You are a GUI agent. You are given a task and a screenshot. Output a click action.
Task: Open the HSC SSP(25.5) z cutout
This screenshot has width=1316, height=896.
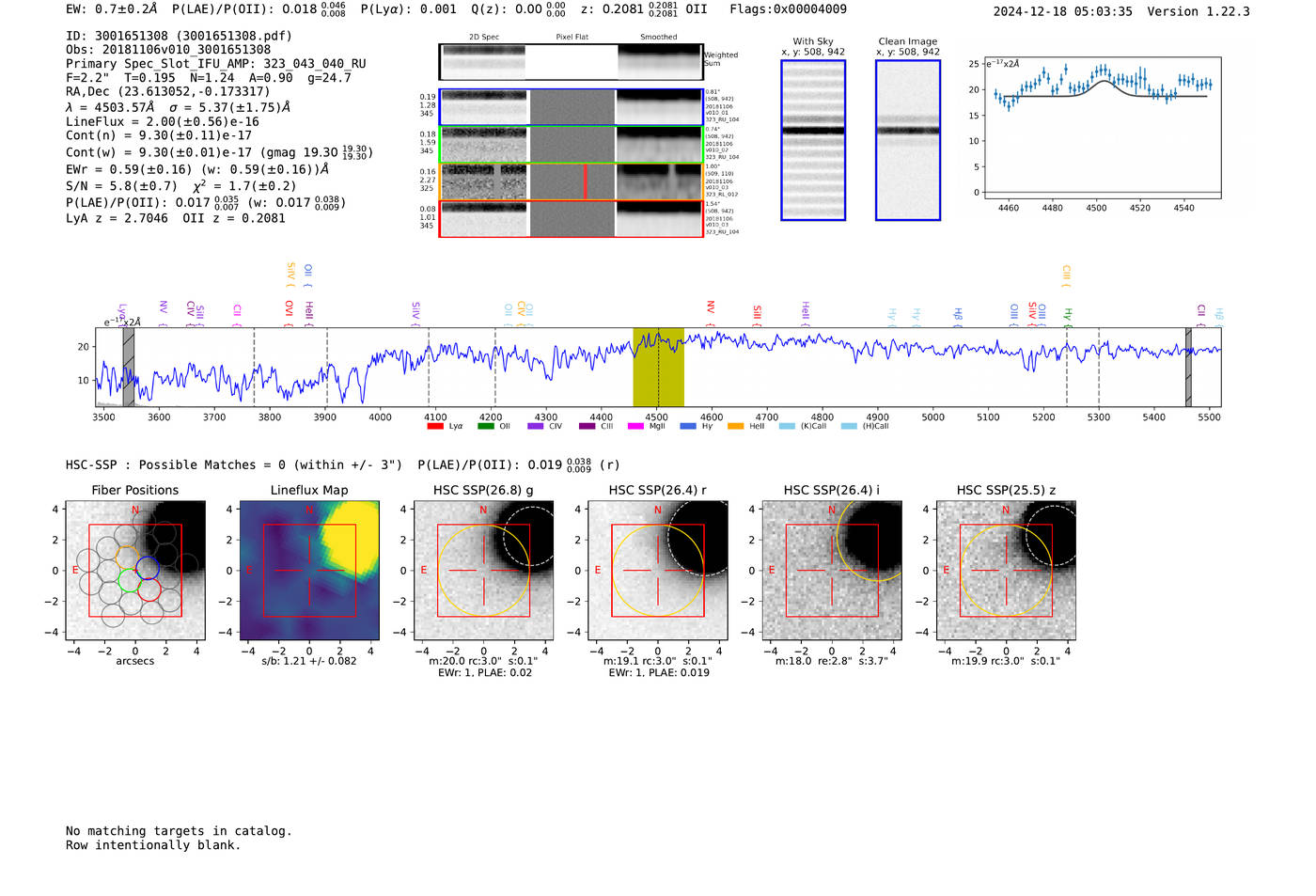[x=1006, y=571]
